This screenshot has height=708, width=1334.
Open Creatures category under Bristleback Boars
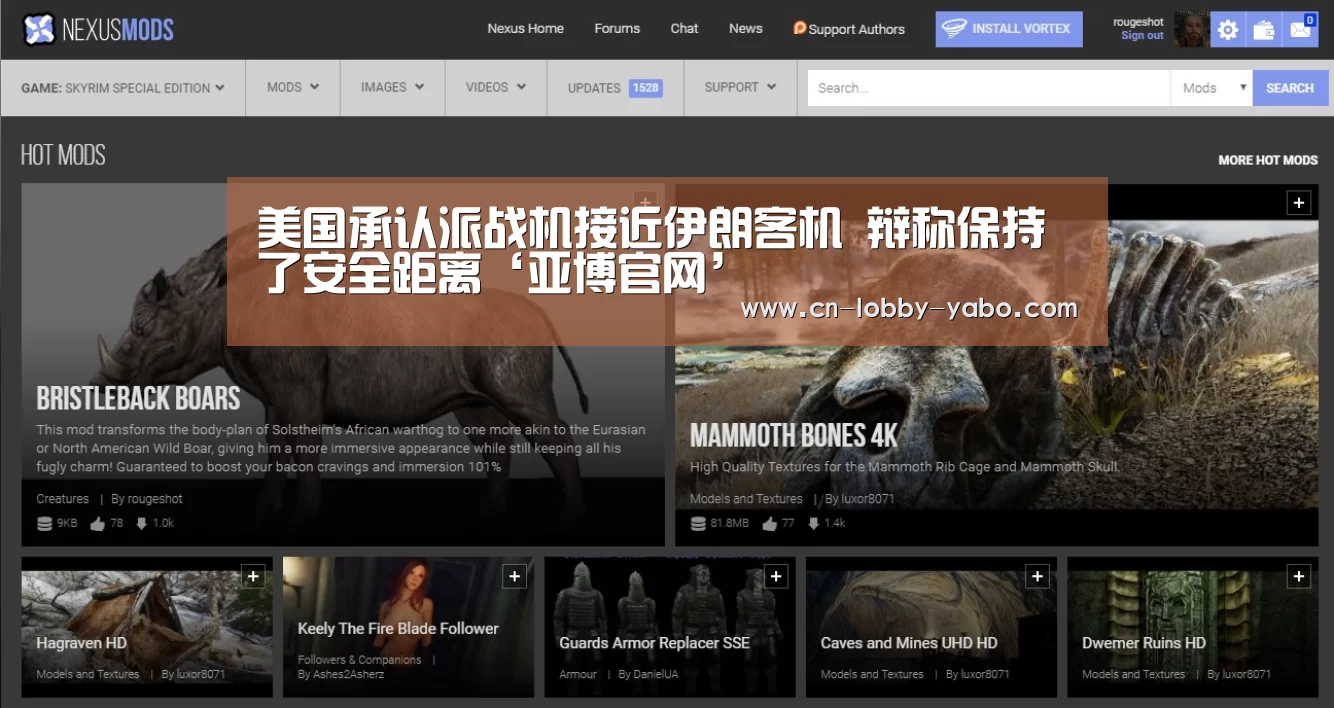click(x=63, y=499)
